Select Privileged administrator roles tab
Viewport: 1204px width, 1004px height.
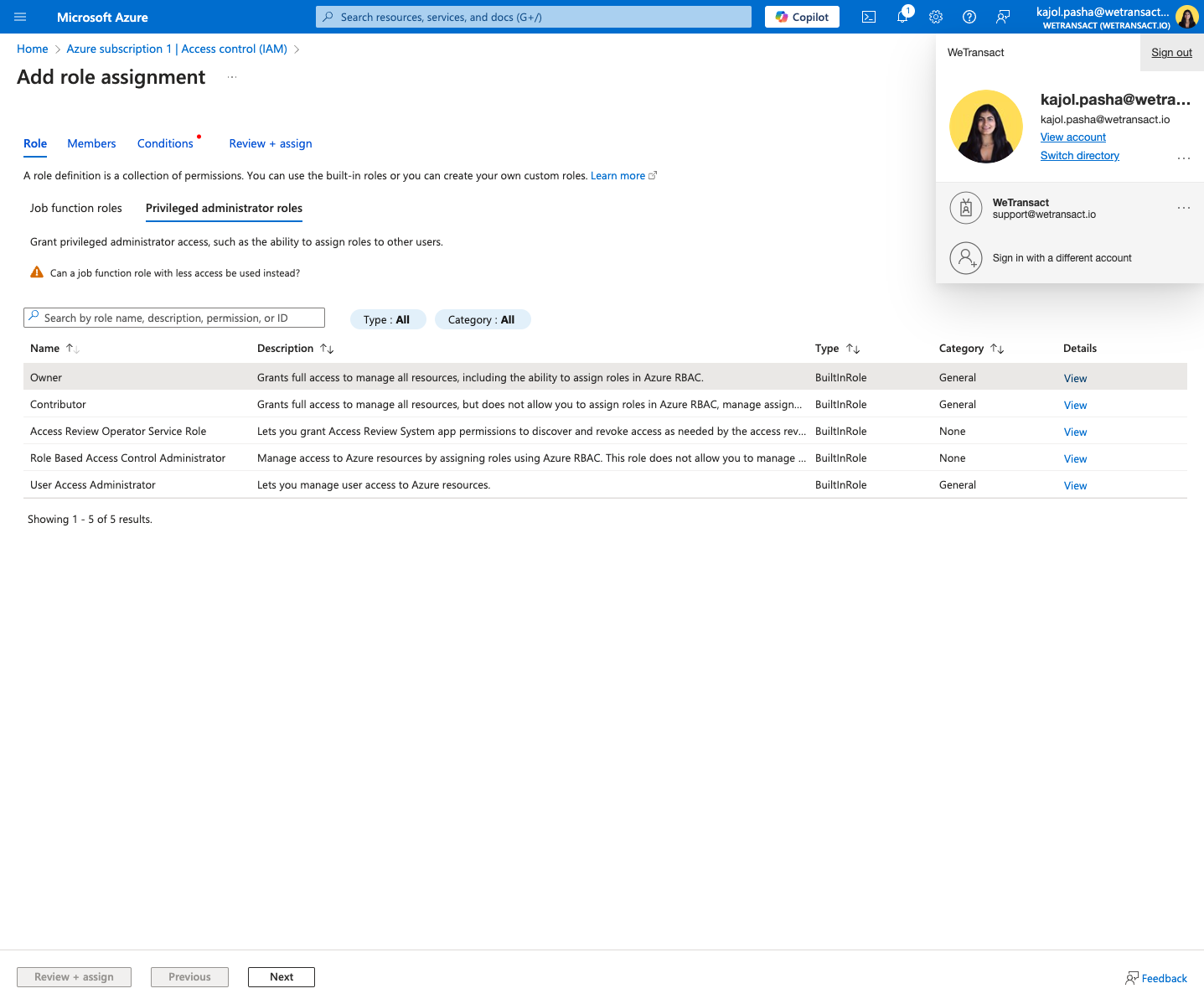coord(224,208)
